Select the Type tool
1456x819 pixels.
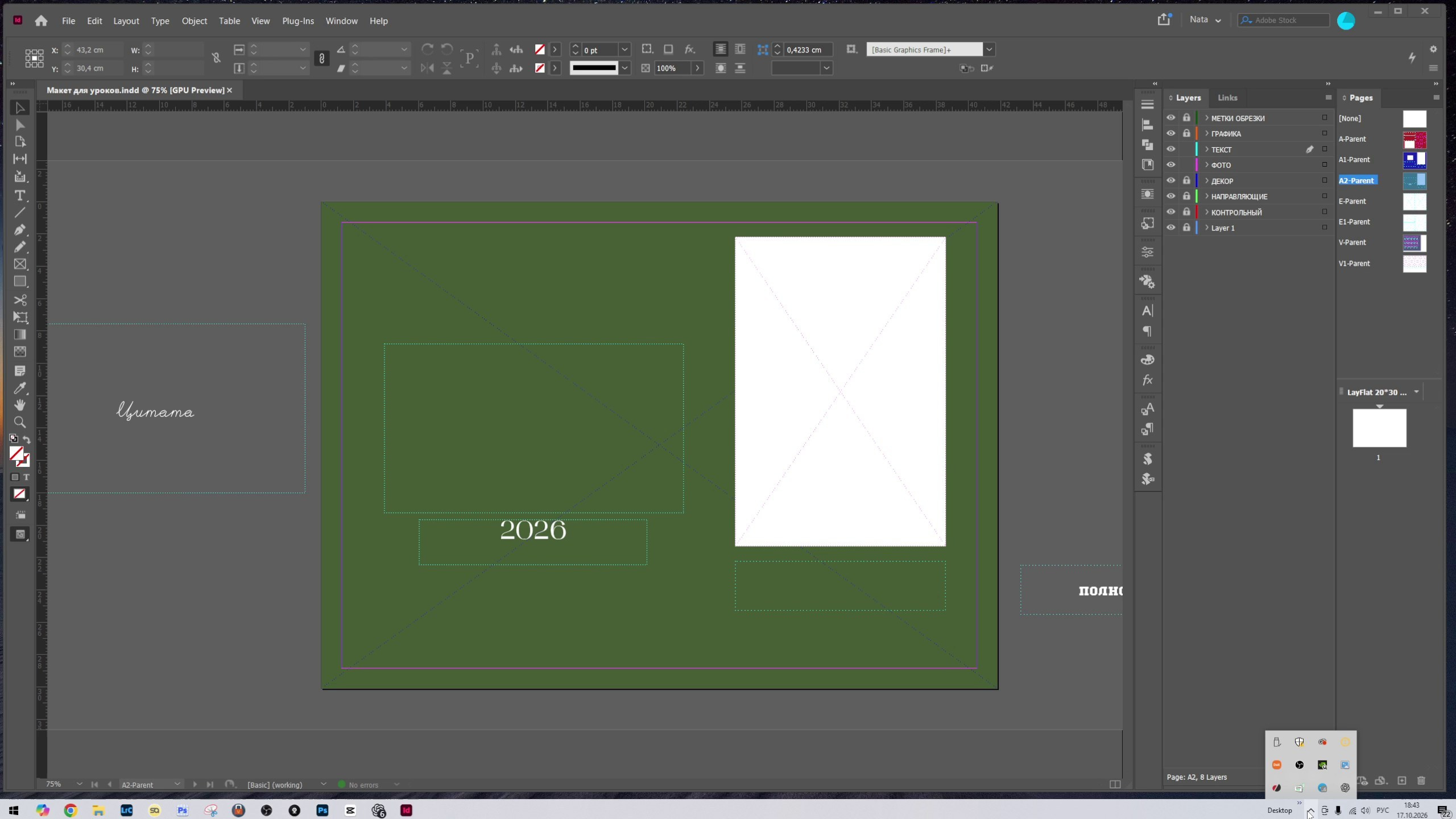[20, 195]
